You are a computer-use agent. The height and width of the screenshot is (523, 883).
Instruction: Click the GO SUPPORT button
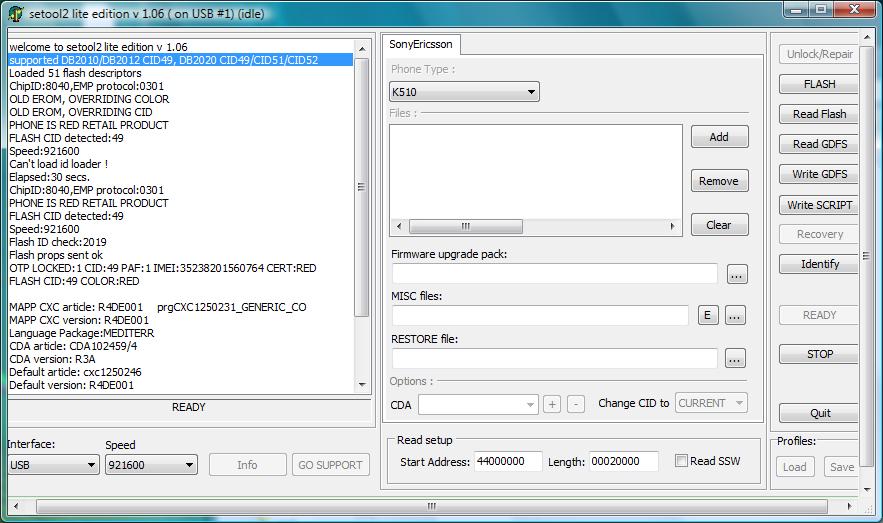tap(331, 465)
